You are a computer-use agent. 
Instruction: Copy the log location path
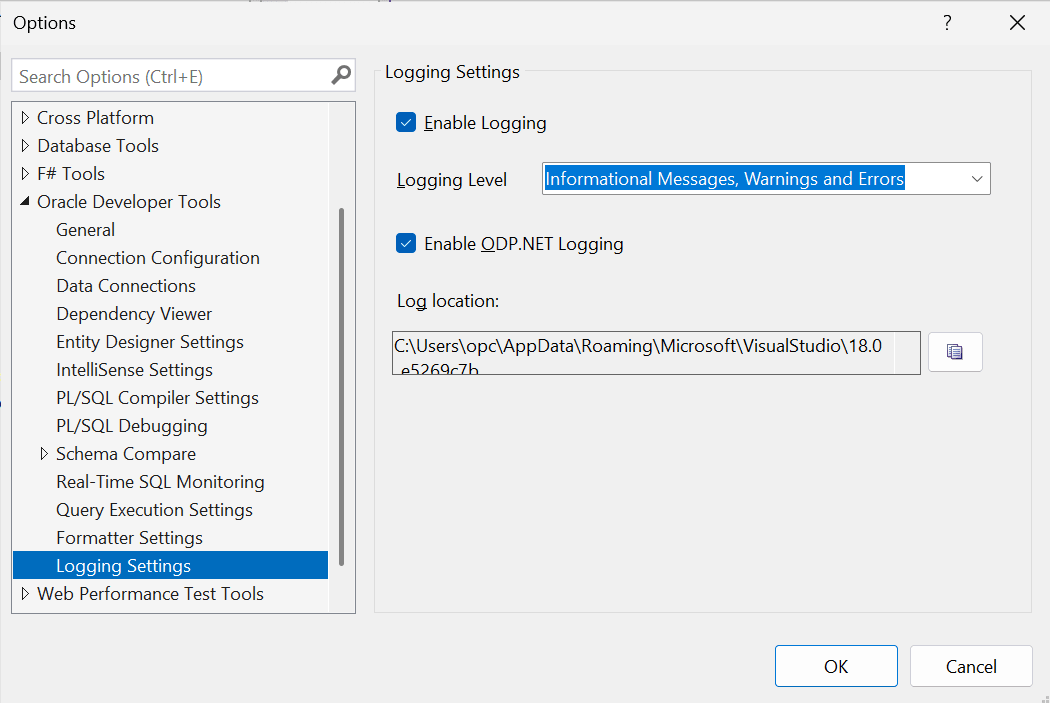click(954, 351)
